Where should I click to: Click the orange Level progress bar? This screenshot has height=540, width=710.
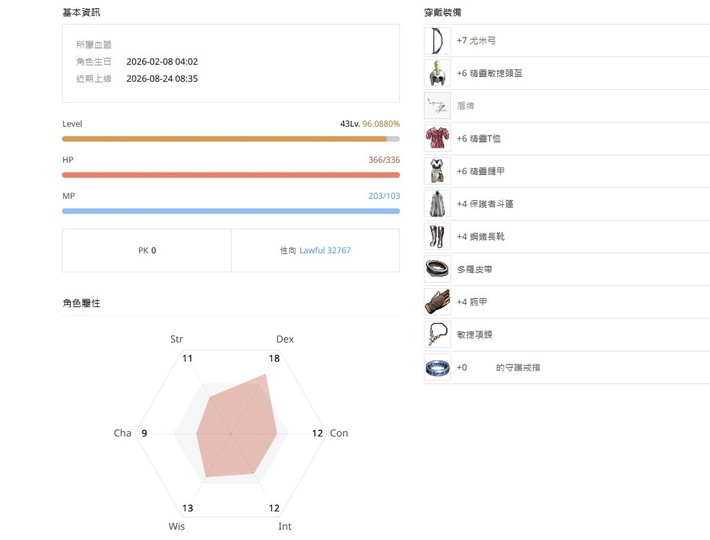coord(231,139)
